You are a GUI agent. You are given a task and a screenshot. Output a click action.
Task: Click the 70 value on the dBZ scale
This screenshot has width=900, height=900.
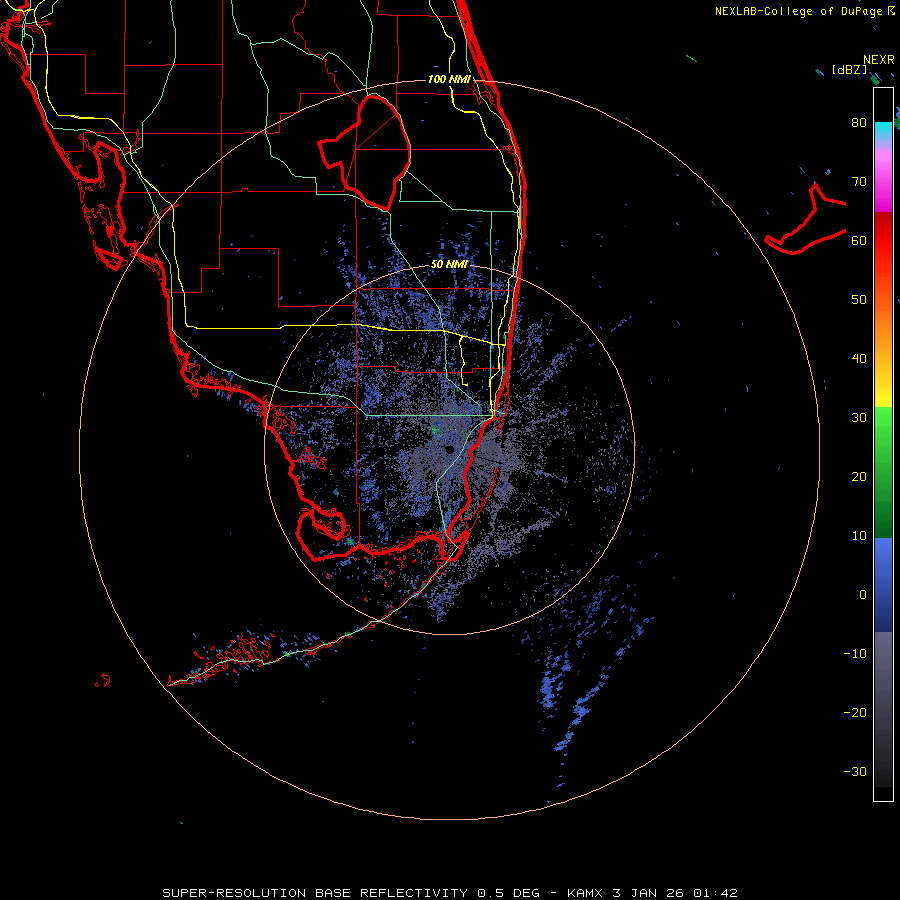(859, 181)
